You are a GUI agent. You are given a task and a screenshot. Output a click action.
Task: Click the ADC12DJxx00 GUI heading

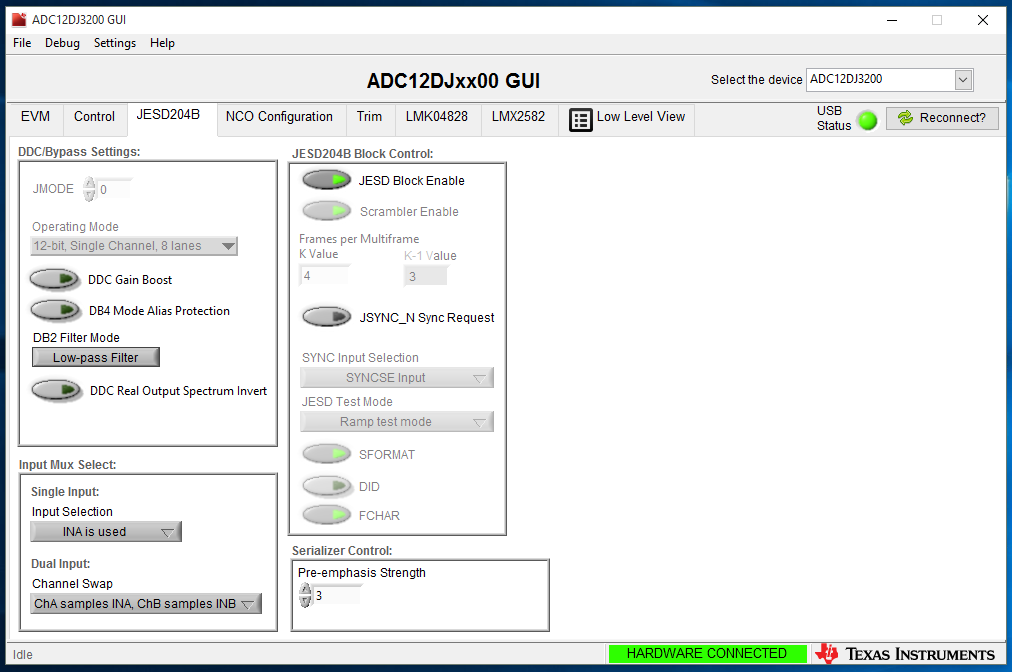(x=454, y=81)
